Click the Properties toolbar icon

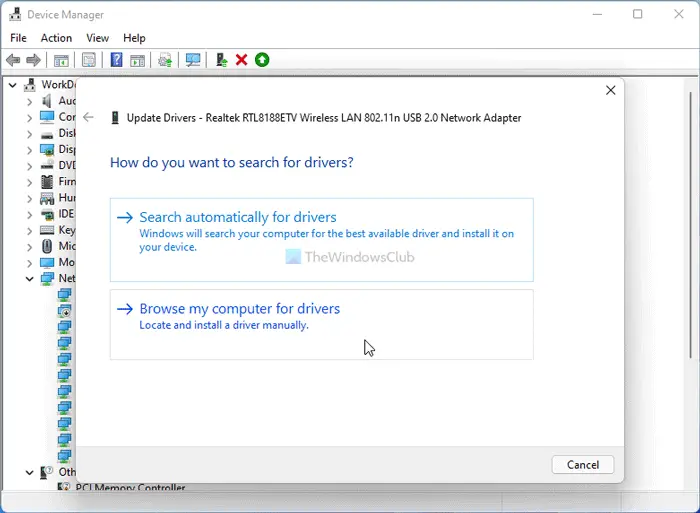[x=89, y=60]
